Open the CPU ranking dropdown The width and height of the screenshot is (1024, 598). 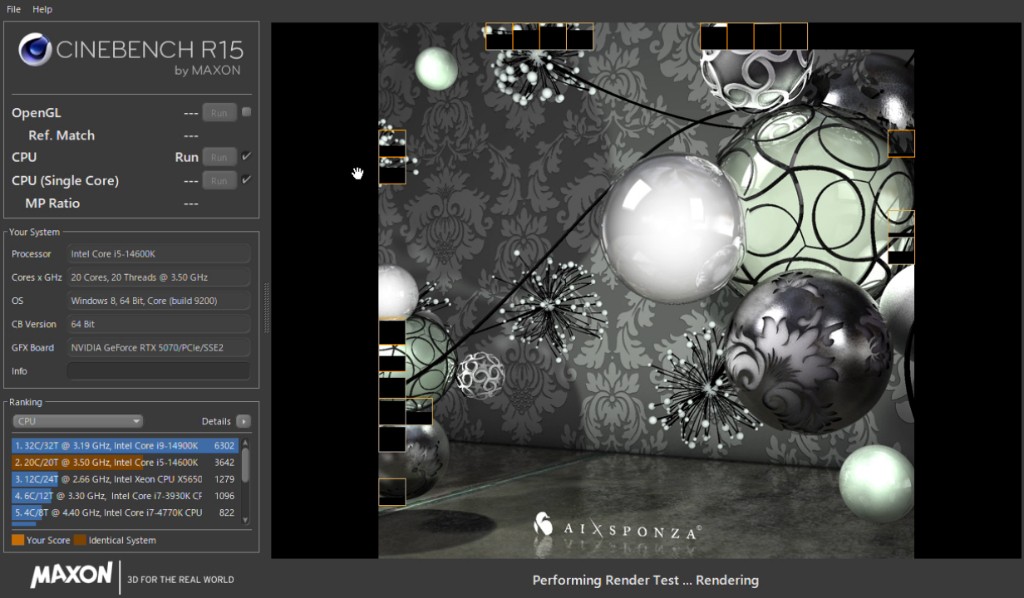pos(77,421)
